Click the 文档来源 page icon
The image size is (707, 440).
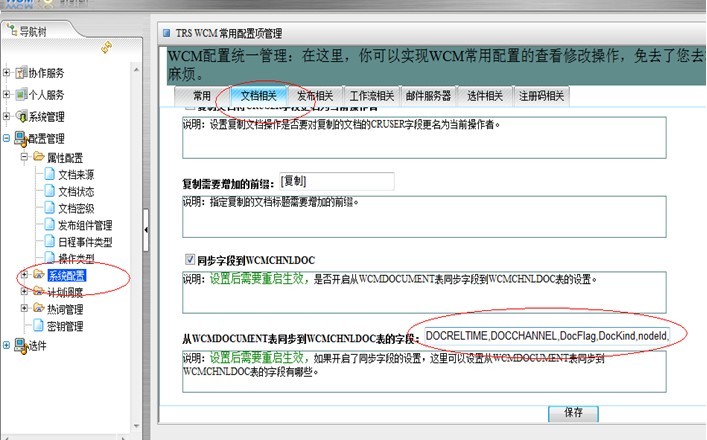point(49,174)
